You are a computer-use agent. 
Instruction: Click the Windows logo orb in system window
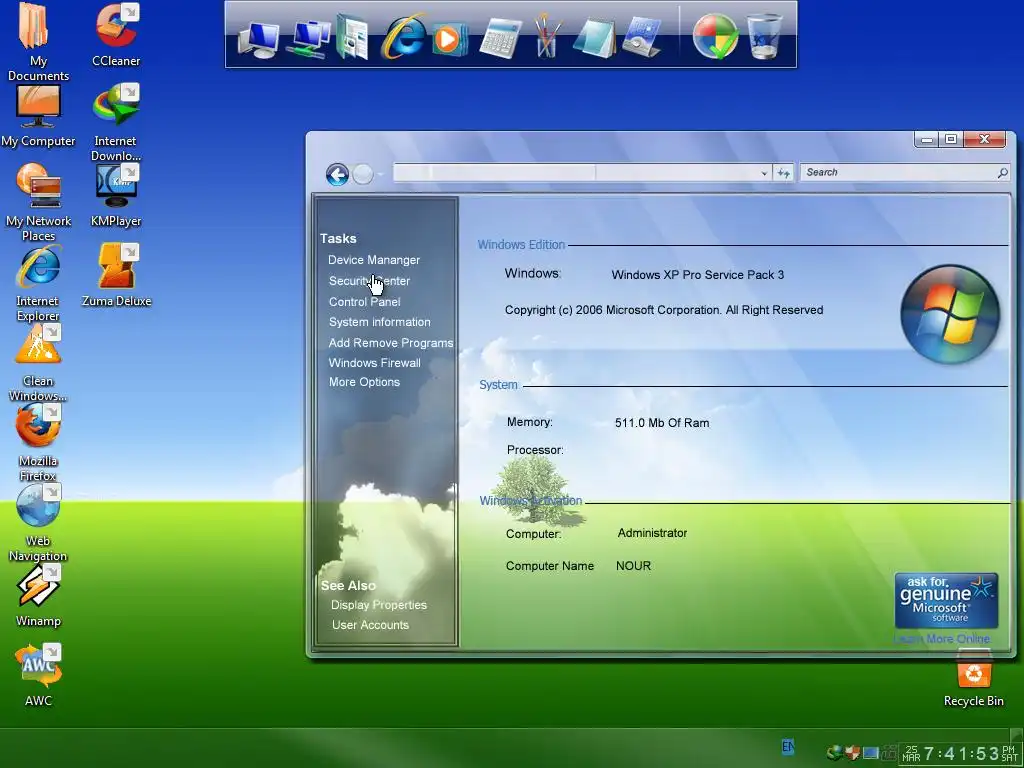(950, 314)
